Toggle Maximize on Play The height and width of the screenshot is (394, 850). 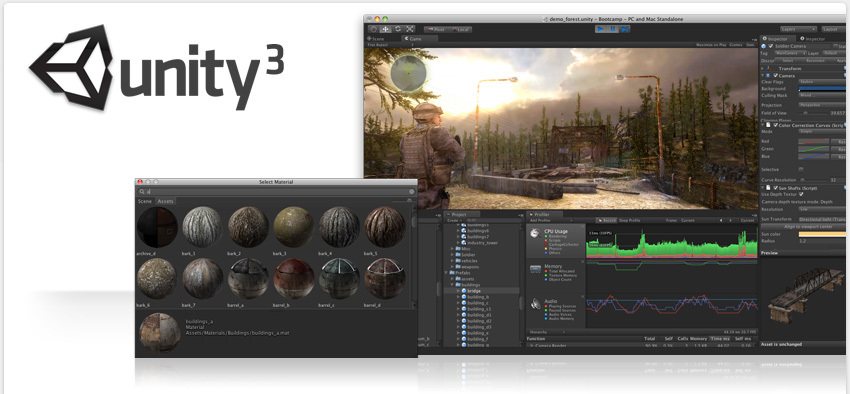(x=711, y=45)
